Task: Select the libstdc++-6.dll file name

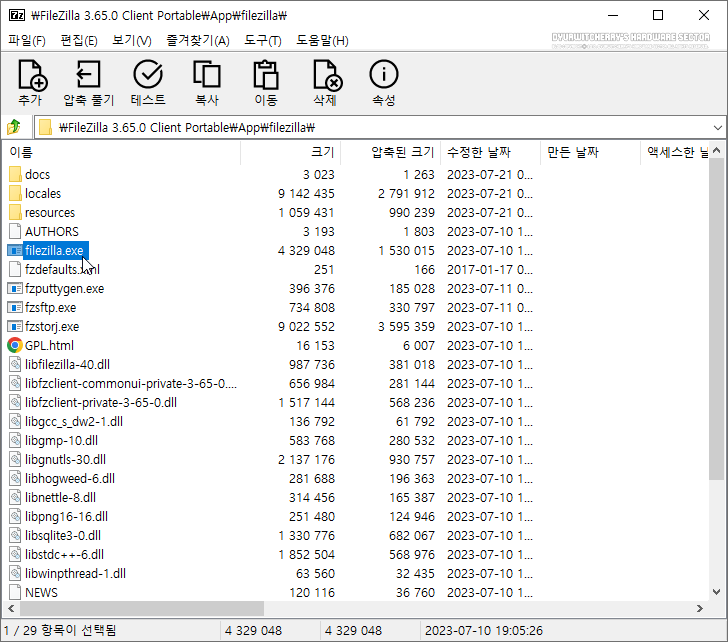Action: (x=65, y=555)
